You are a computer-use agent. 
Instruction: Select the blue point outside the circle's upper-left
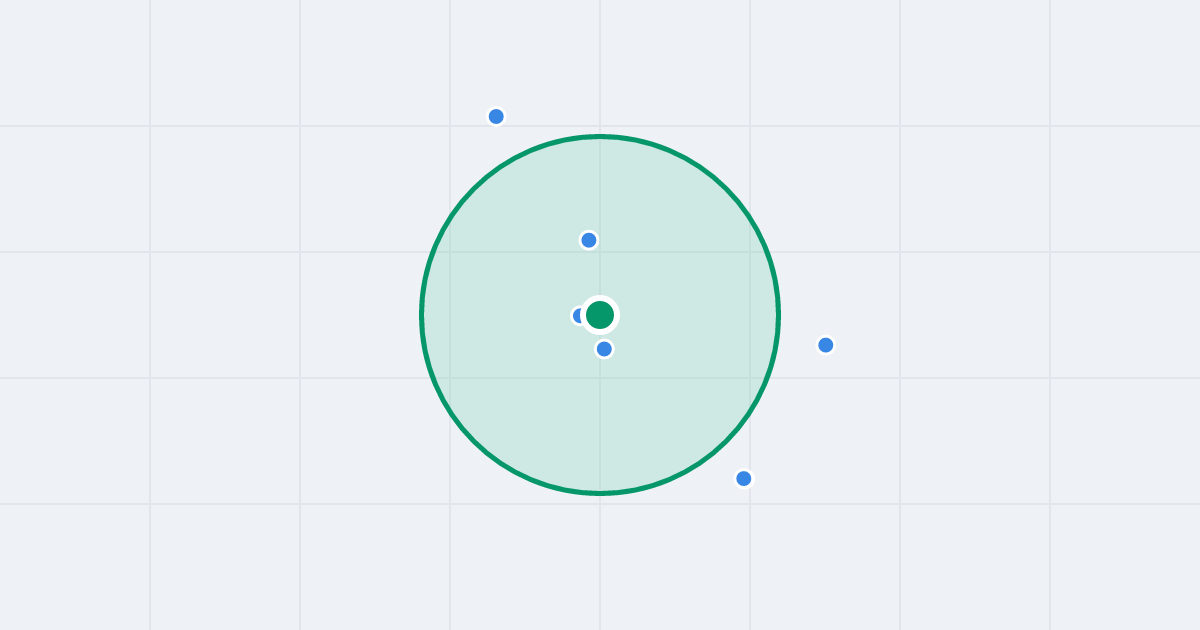(x=496, y=116)
